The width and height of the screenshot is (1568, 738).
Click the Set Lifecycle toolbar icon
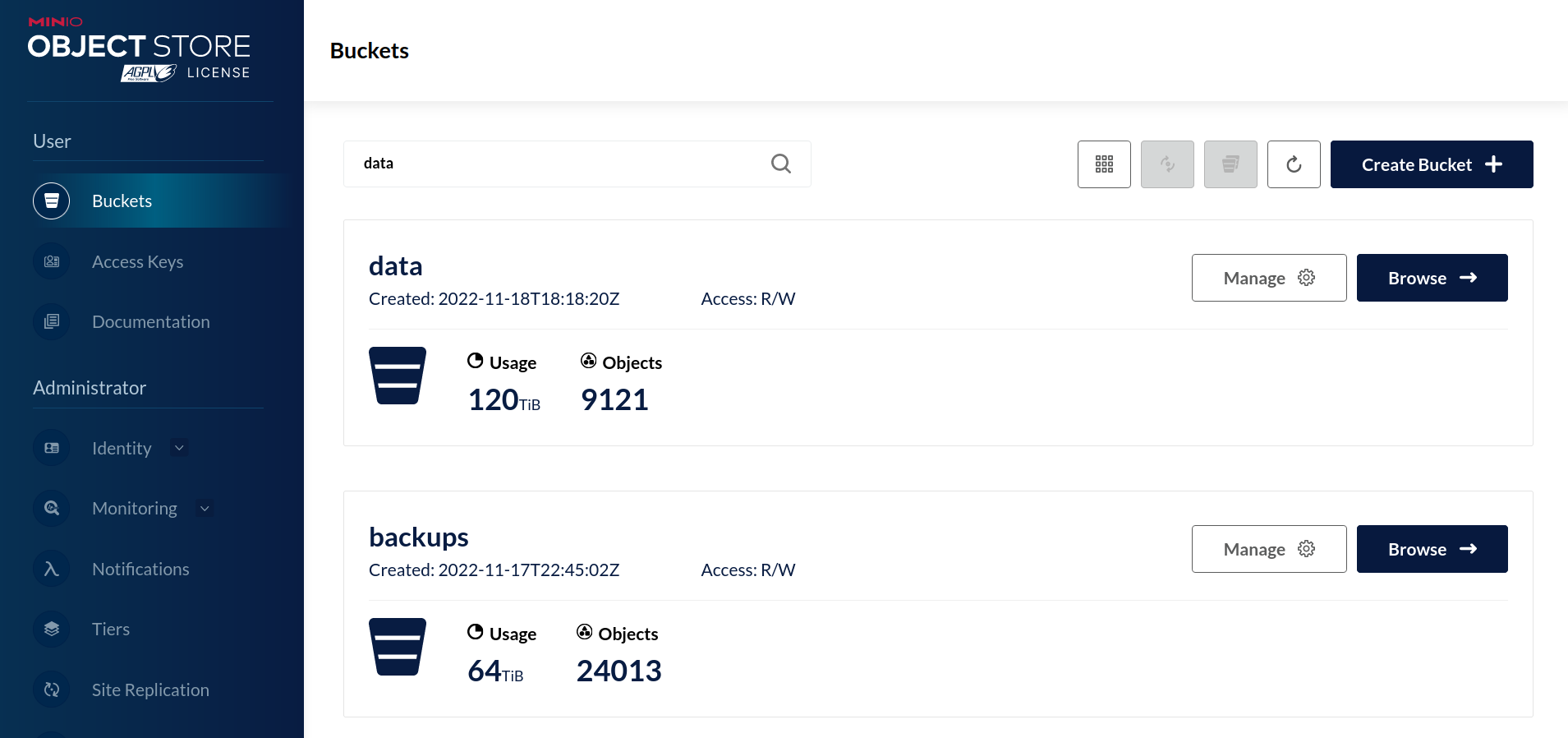tap(1230, 164)
